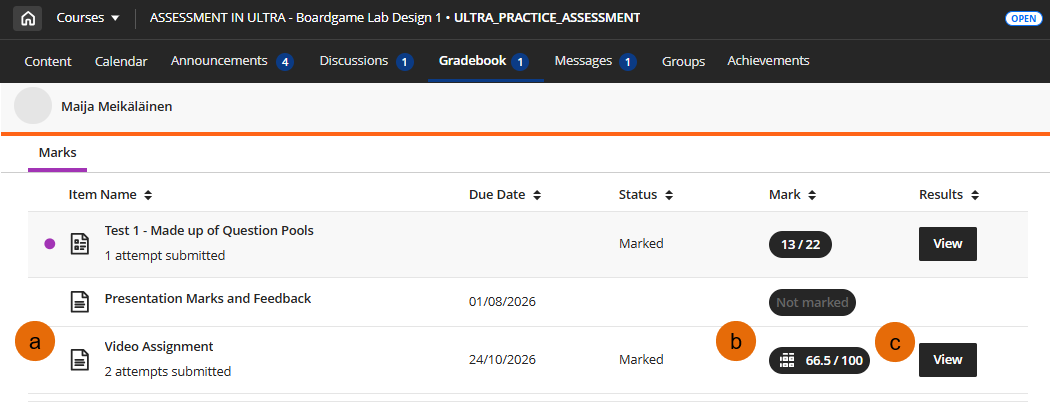
Task: Click the Messages badge showing 1
Action: [627, 62]
